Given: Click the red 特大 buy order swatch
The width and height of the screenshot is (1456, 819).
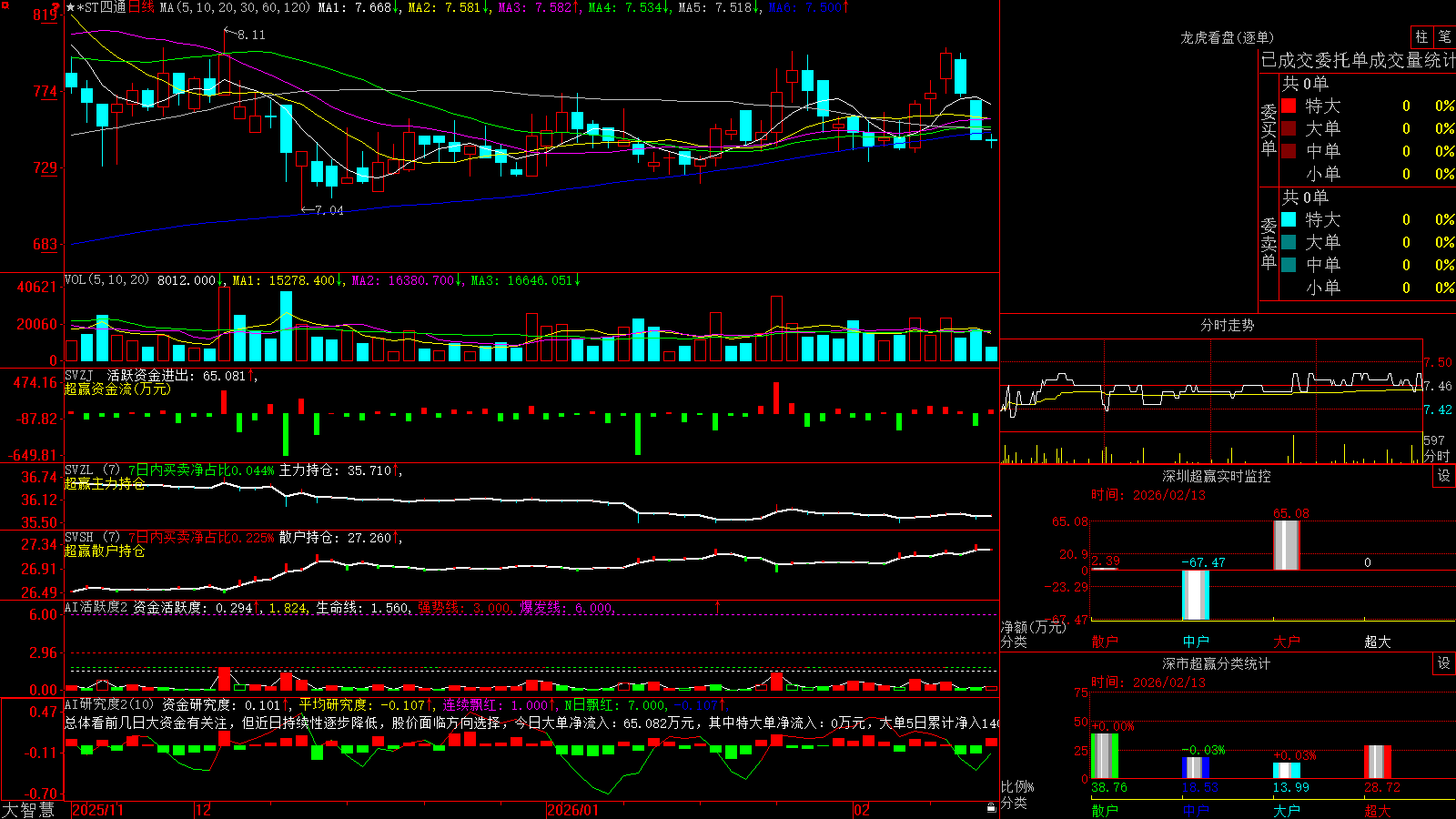Looking at the screenshot, I should pyautogui.click(x=1289, y=106).
